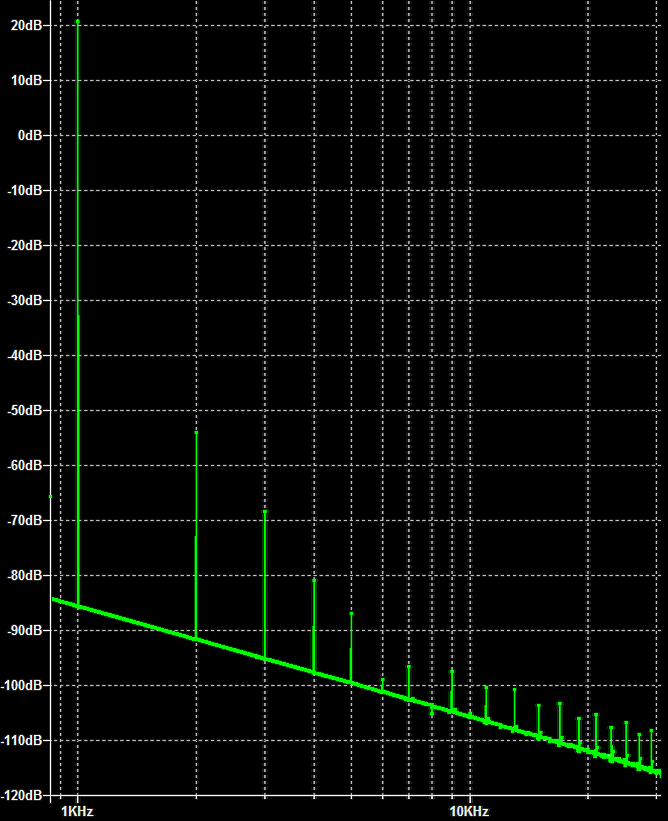Click the 10KHz horizontal axis label

(x=469, y=810)
